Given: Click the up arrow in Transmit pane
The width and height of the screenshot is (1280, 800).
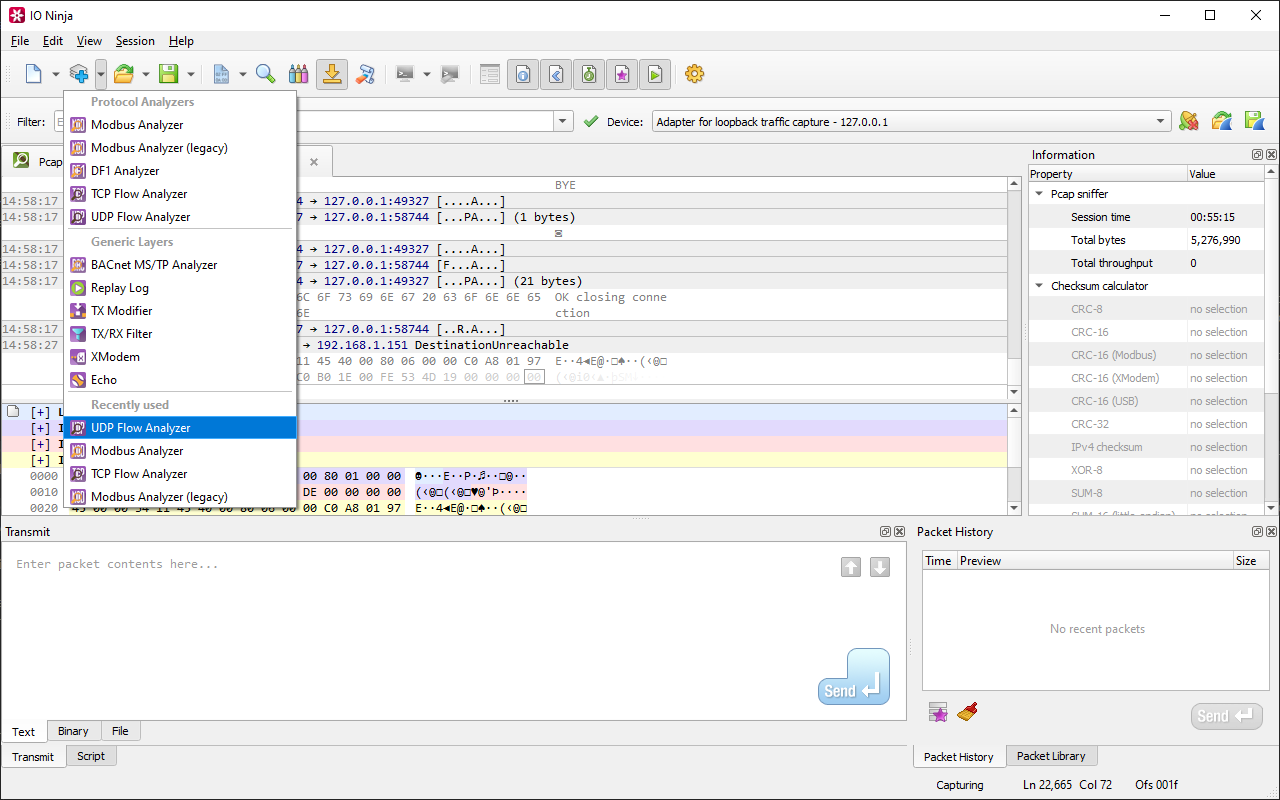Looking at the screenshot, I should coord(851,567).
